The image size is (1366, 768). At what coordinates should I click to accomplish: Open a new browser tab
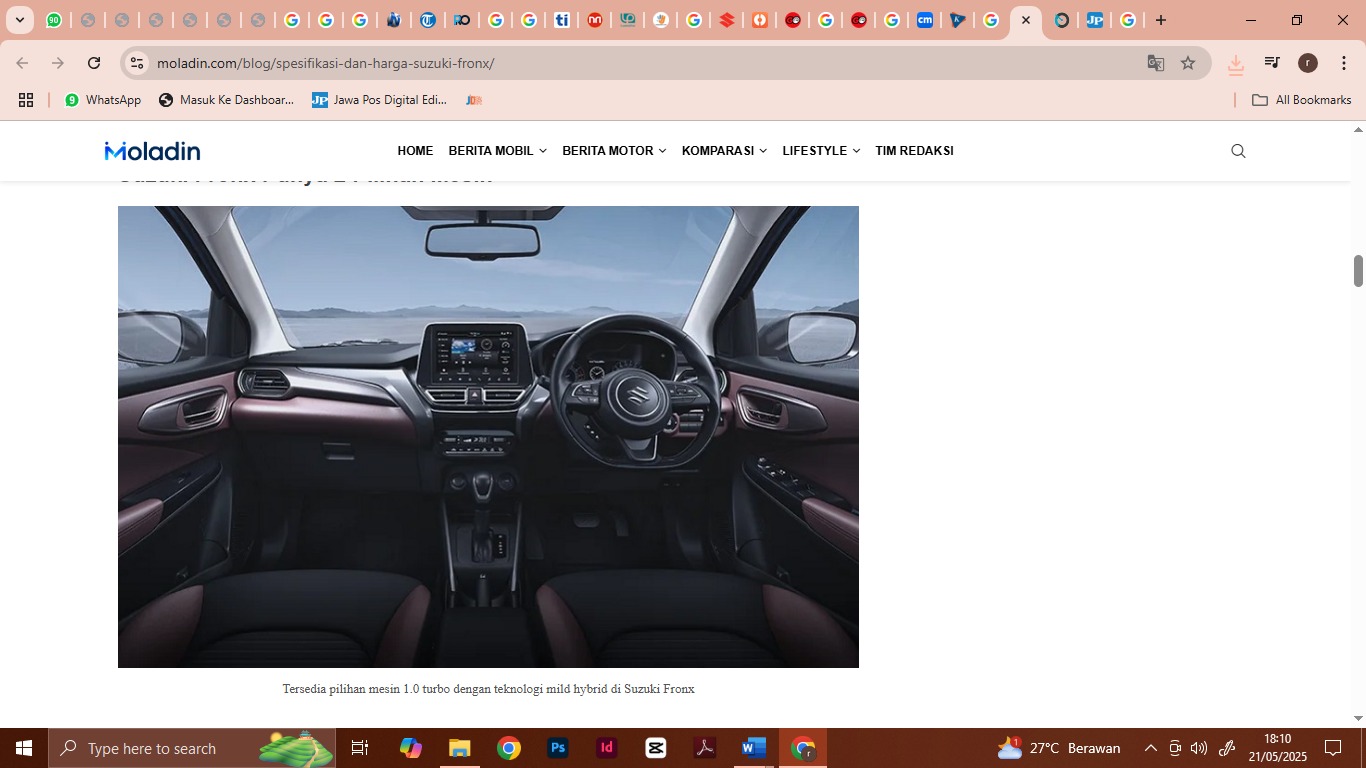1161,20
